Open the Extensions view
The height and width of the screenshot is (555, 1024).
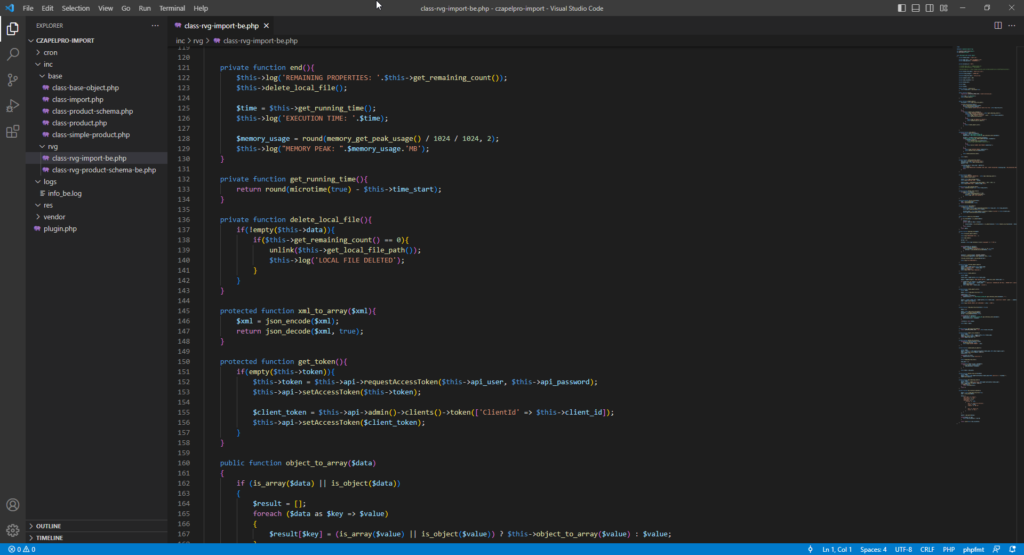(x=12, y=132)
